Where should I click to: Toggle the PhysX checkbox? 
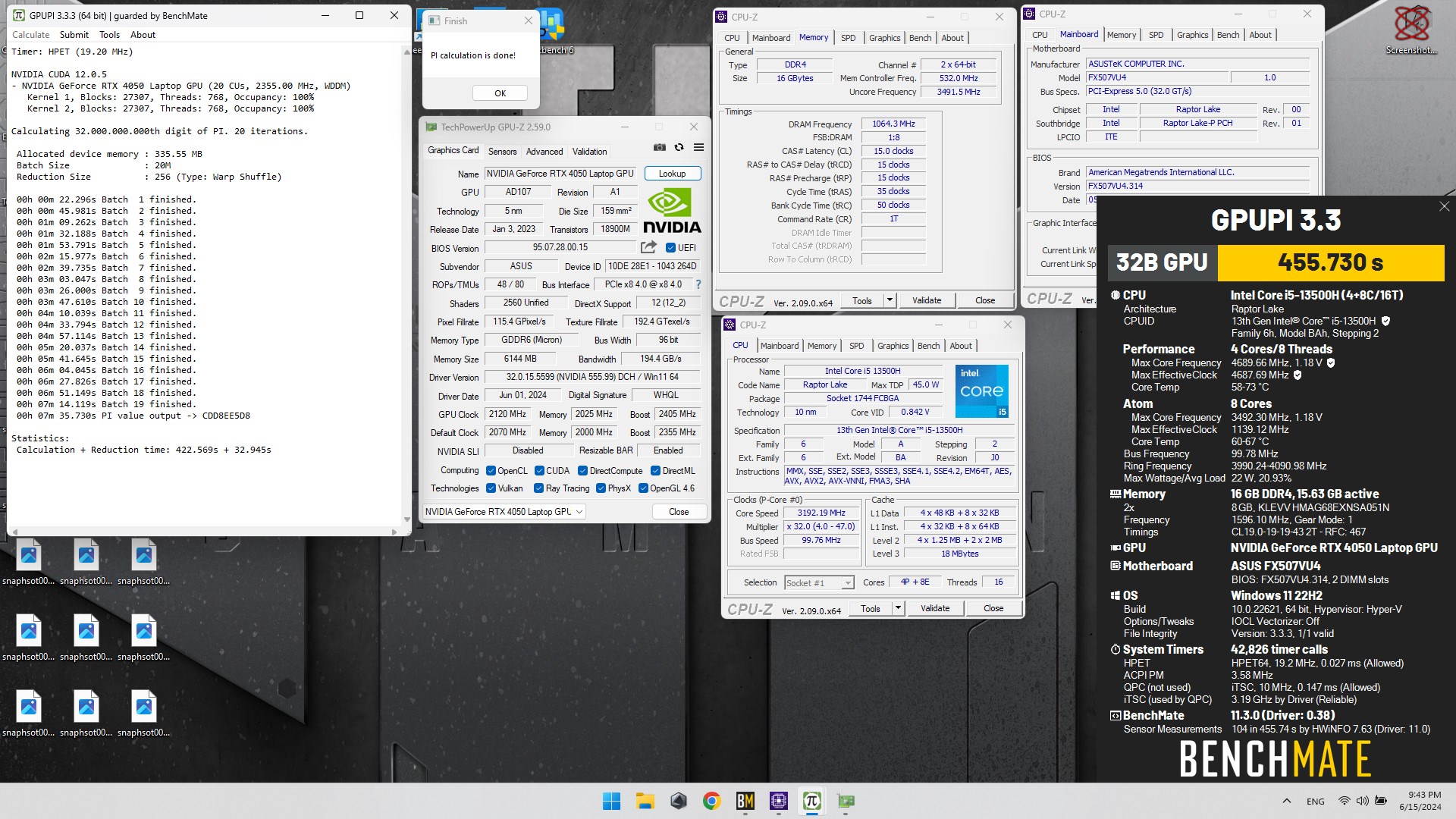click(x=601, y=488)
